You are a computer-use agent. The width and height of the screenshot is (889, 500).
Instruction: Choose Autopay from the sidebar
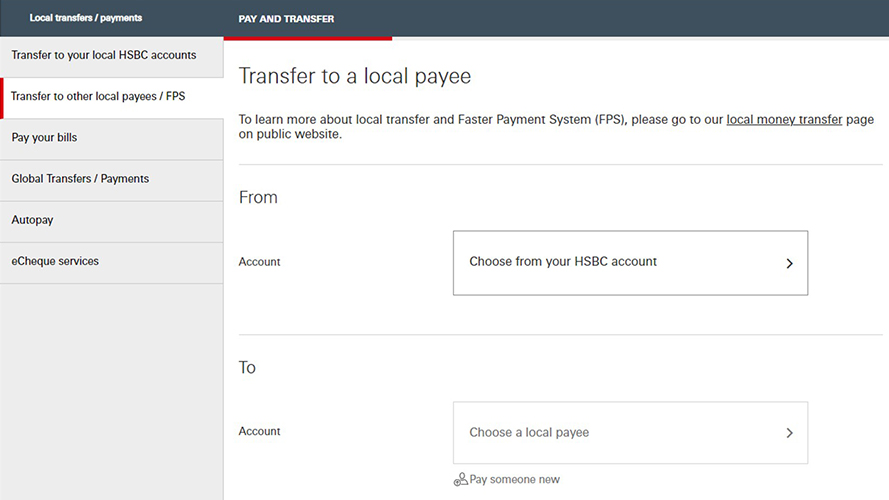point(33,220)
